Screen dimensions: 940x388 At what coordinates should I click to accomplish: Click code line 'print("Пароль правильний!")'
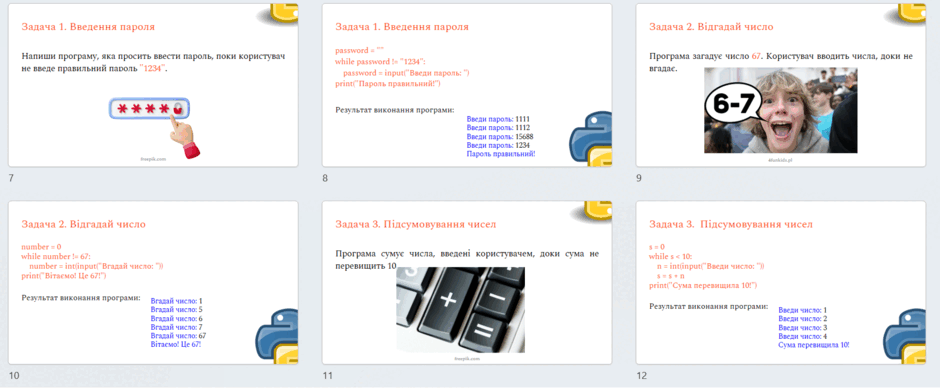tap(388, 83)
